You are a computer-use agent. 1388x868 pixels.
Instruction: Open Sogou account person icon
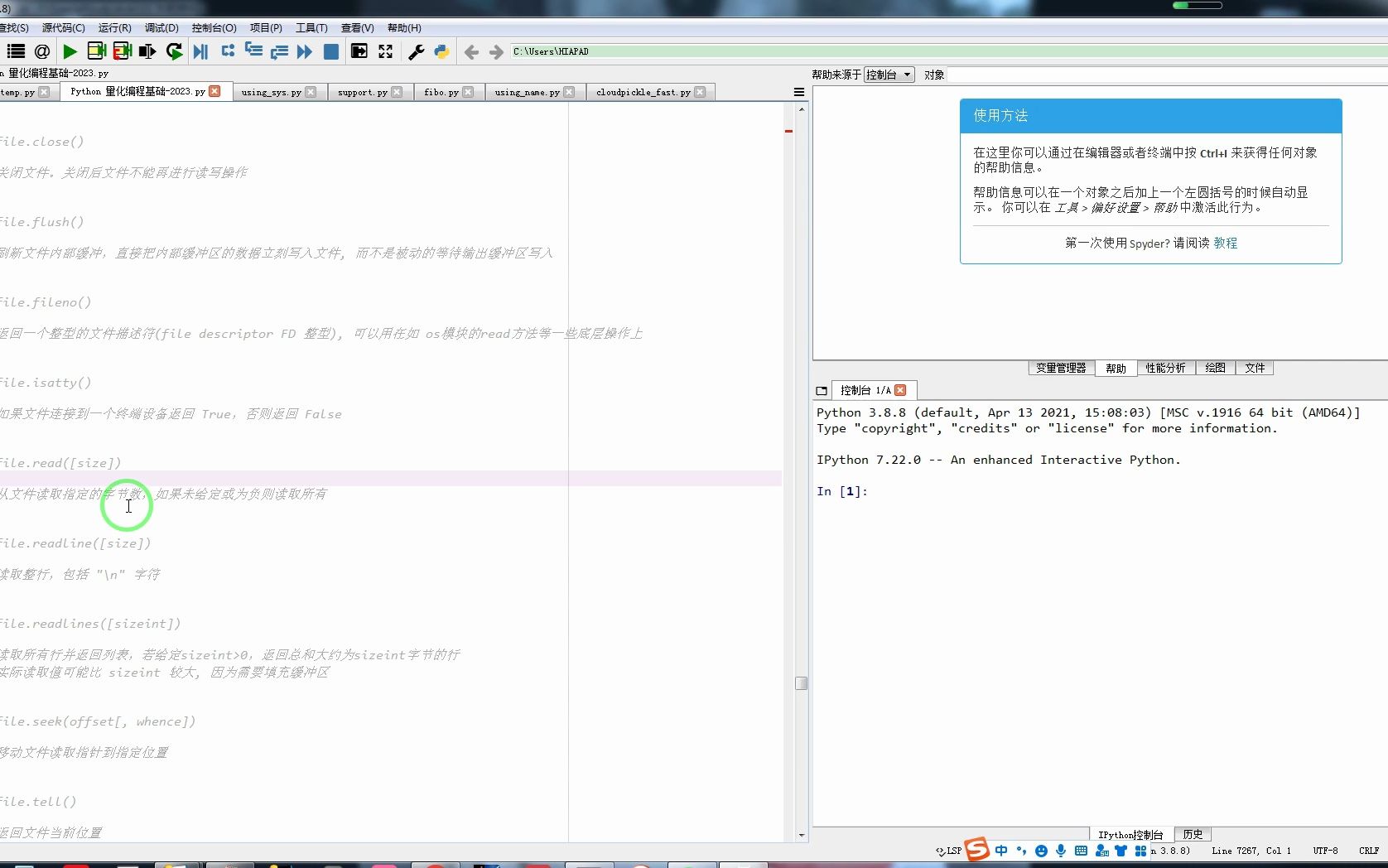coord(1101,851)
